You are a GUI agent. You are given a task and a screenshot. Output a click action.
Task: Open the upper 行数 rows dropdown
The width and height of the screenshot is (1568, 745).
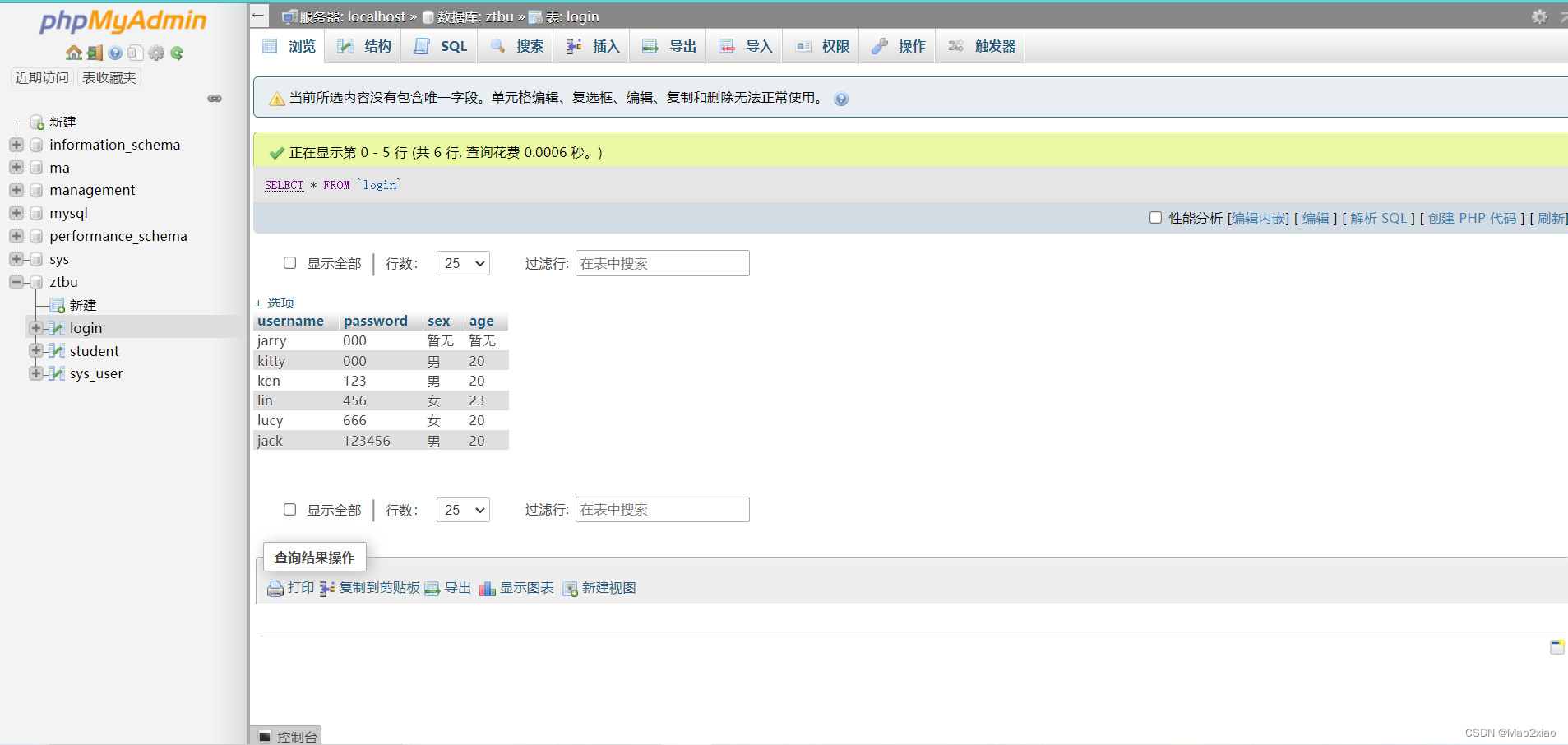tap(463, 263)
